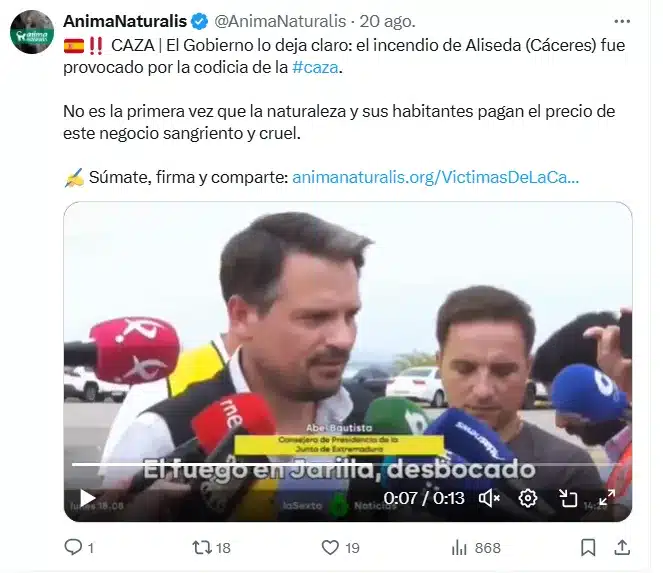Share the tweet via upload icon
663x573 pixels.
point(622,547)
